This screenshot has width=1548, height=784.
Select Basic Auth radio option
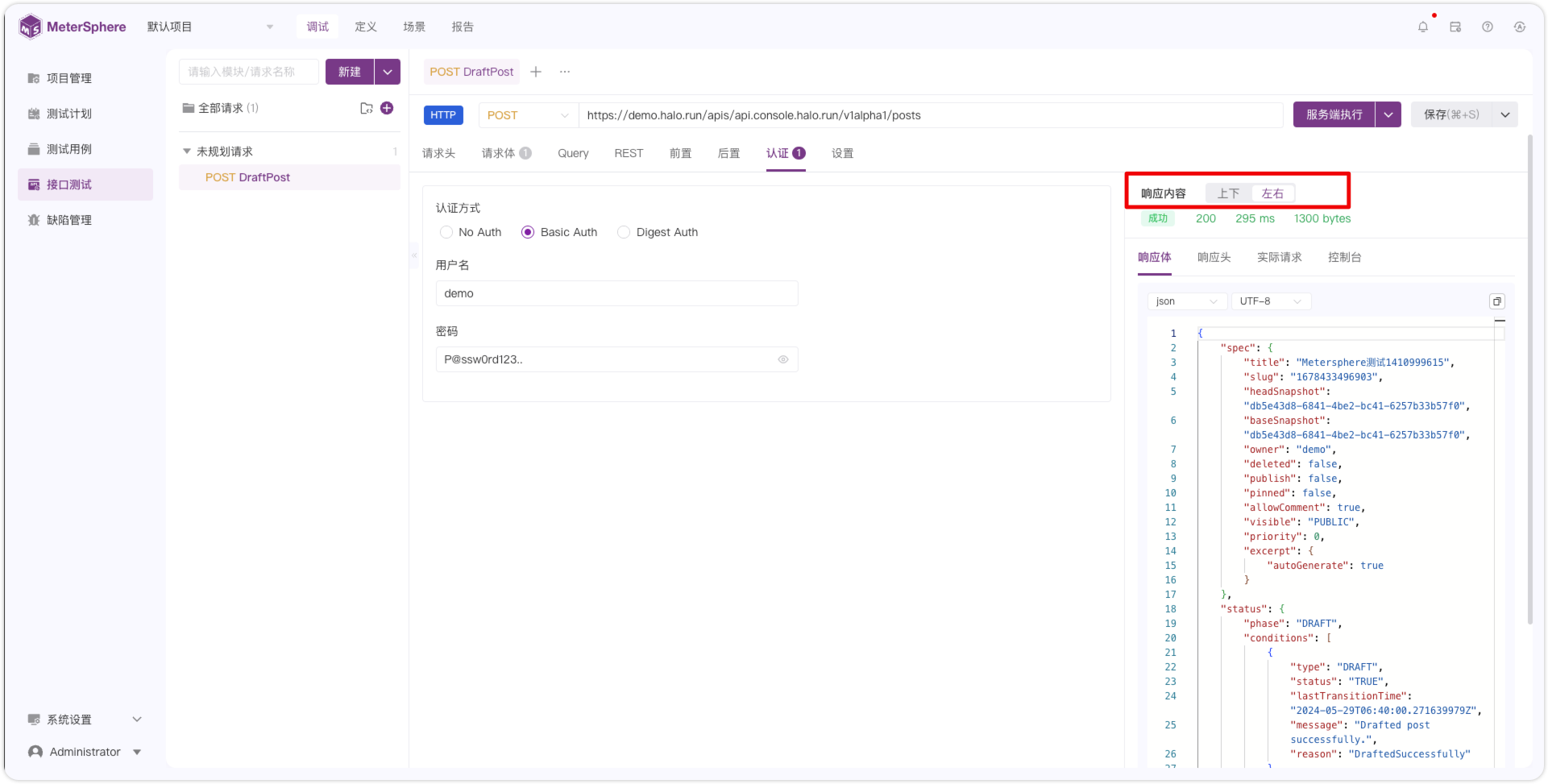click(559, 232)
